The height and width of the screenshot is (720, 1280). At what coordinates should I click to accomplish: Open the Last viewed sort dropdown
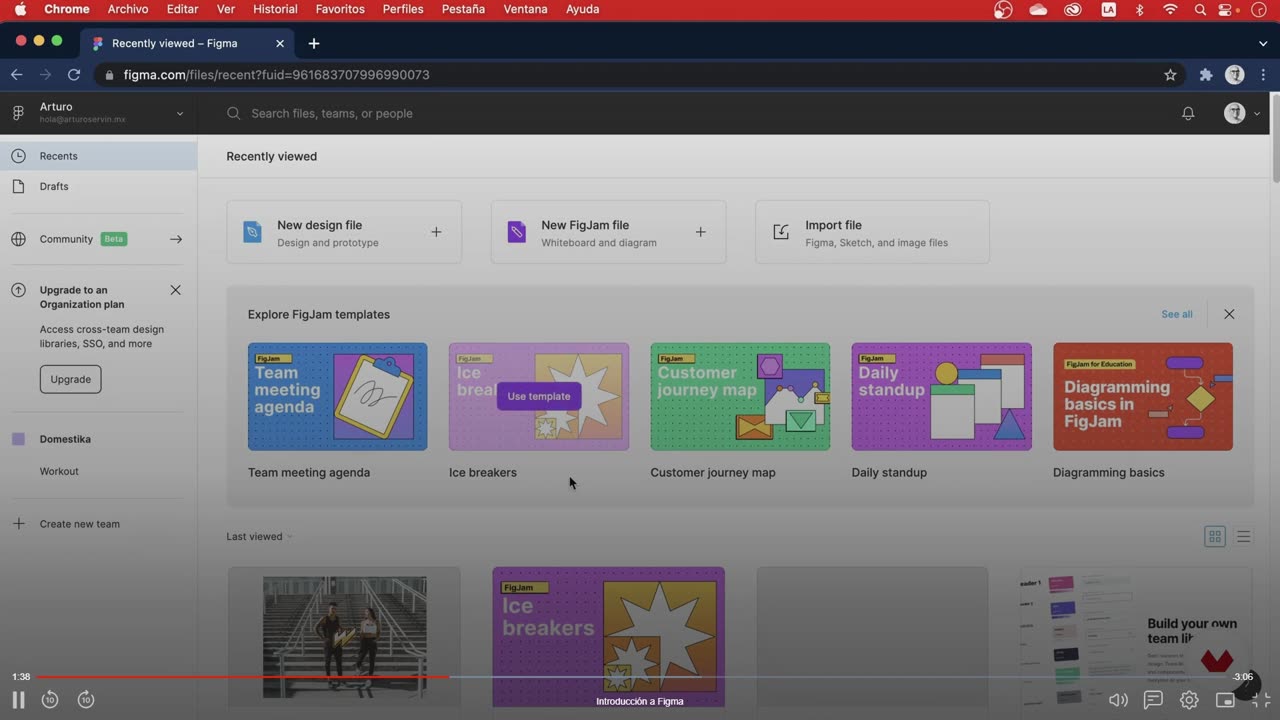[259, 537]
